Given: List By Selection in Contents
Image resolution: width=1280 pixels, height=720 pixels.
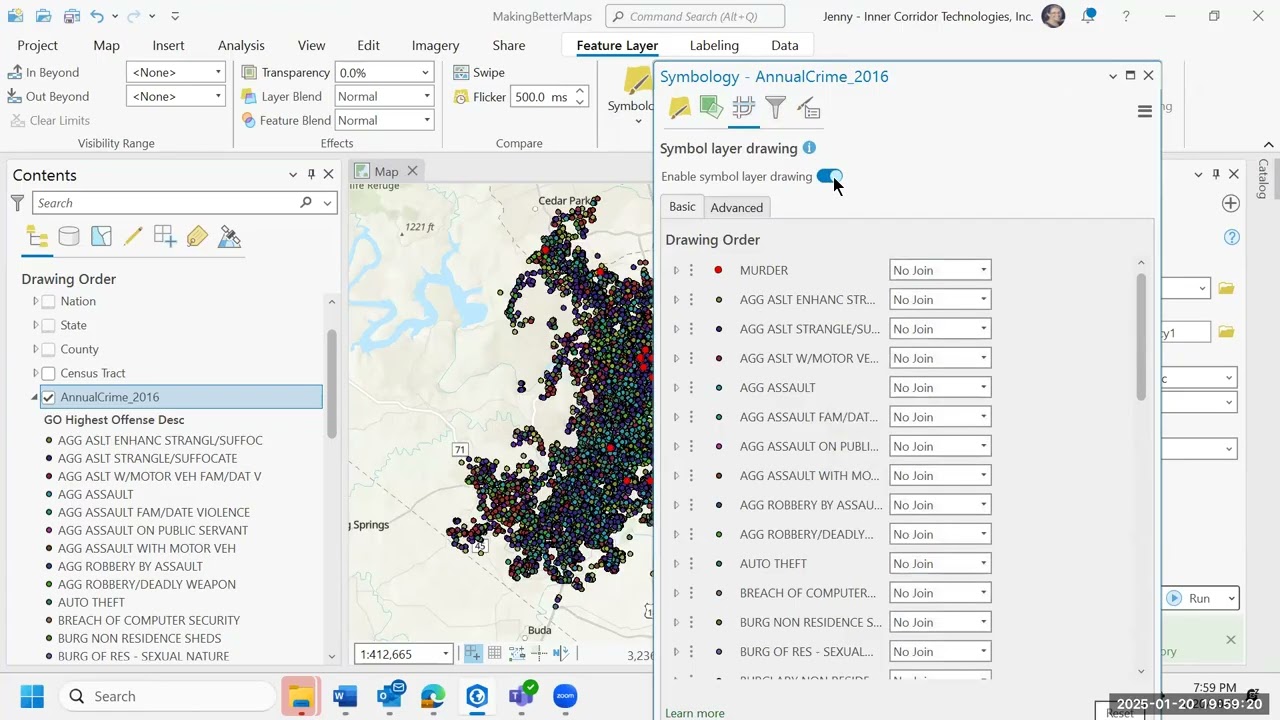Looking at the screenshot, I should tap(101, 237).
